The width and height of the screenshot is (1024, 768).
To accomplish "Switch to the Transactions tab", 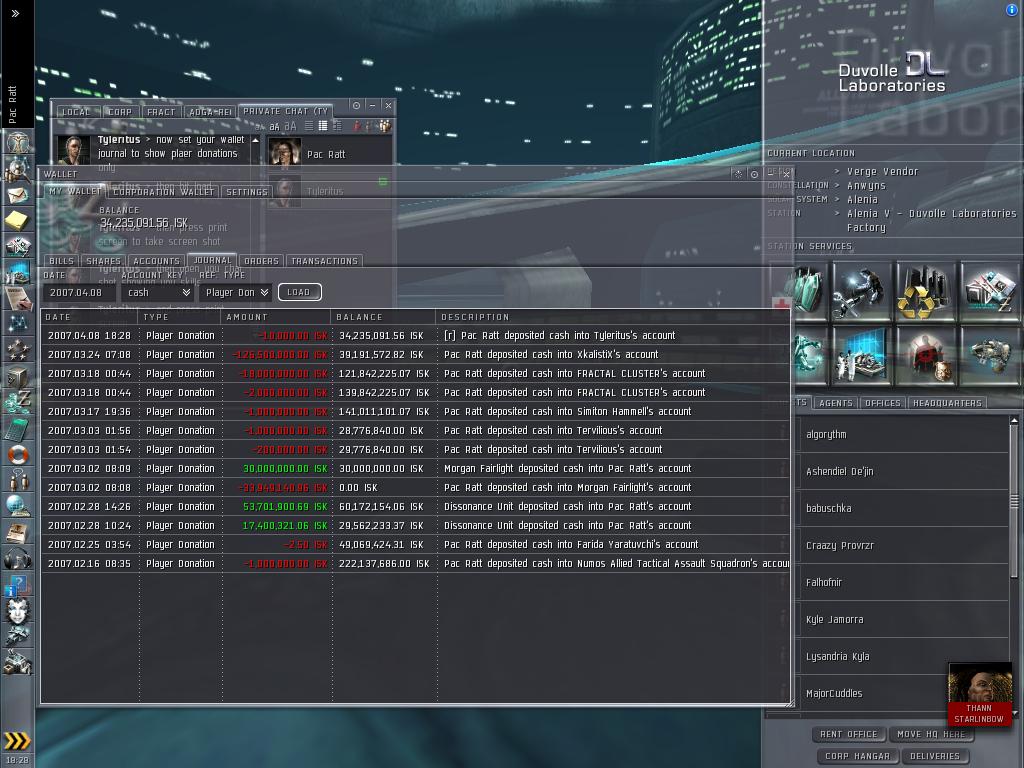I will click(324, 261).
